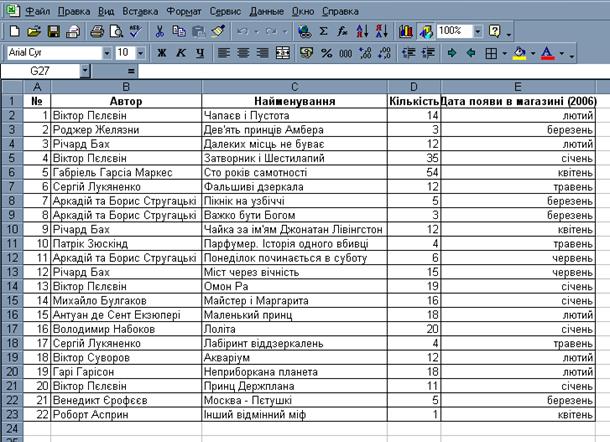Viewport: 610px width, 442px height.
Task: Open the Сервис menu
Action: (x=226, y=12)
